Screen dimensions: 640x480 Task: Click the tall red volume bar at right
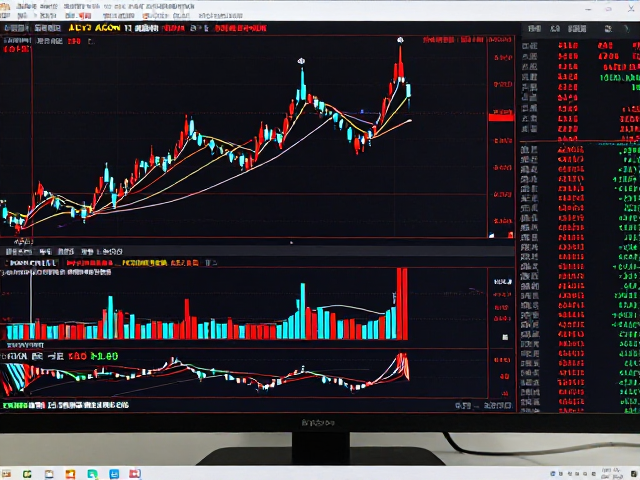click(402, 304)
